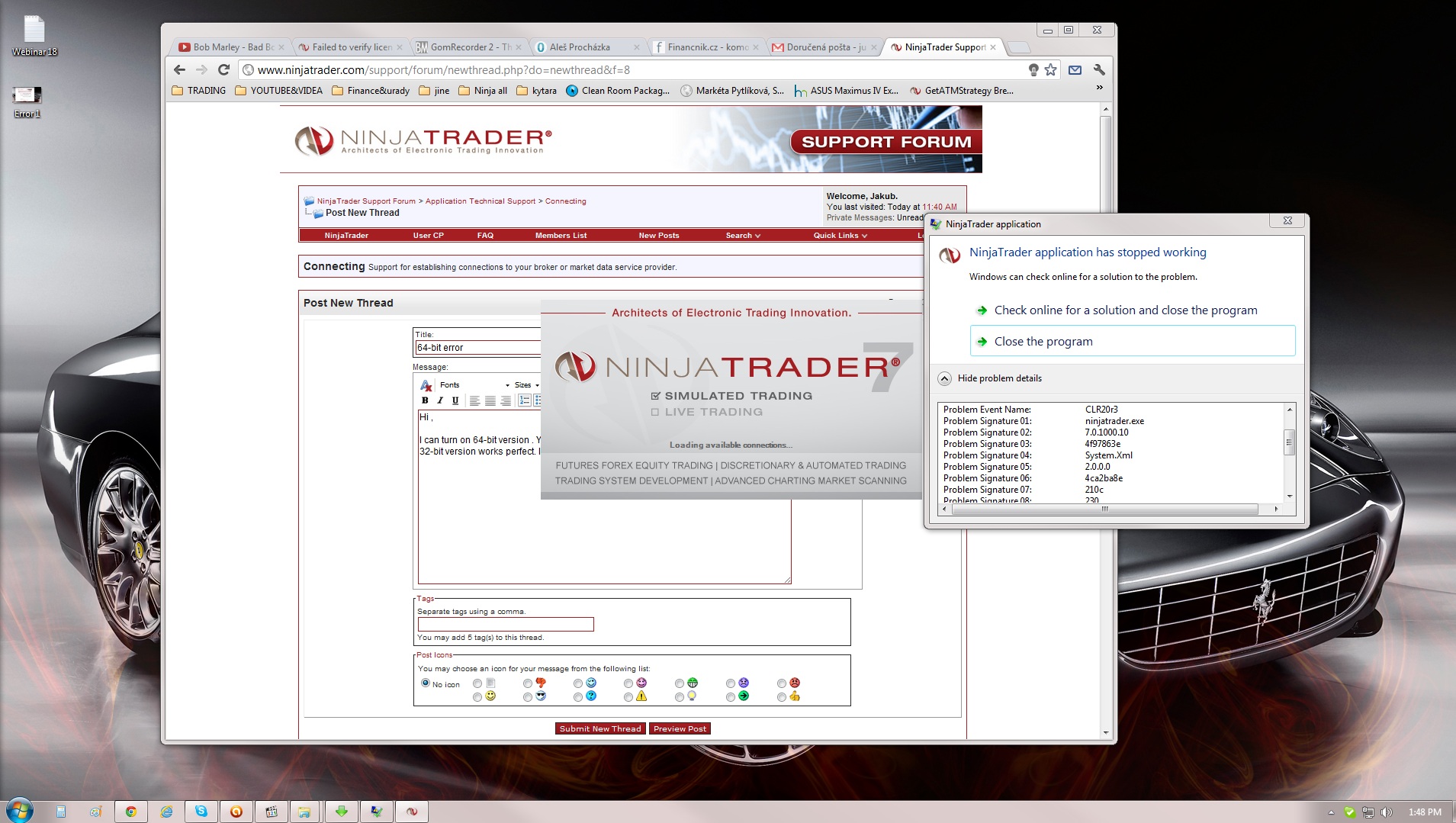Open the TRADING bookmarks folder

click(x=199, y=91)
